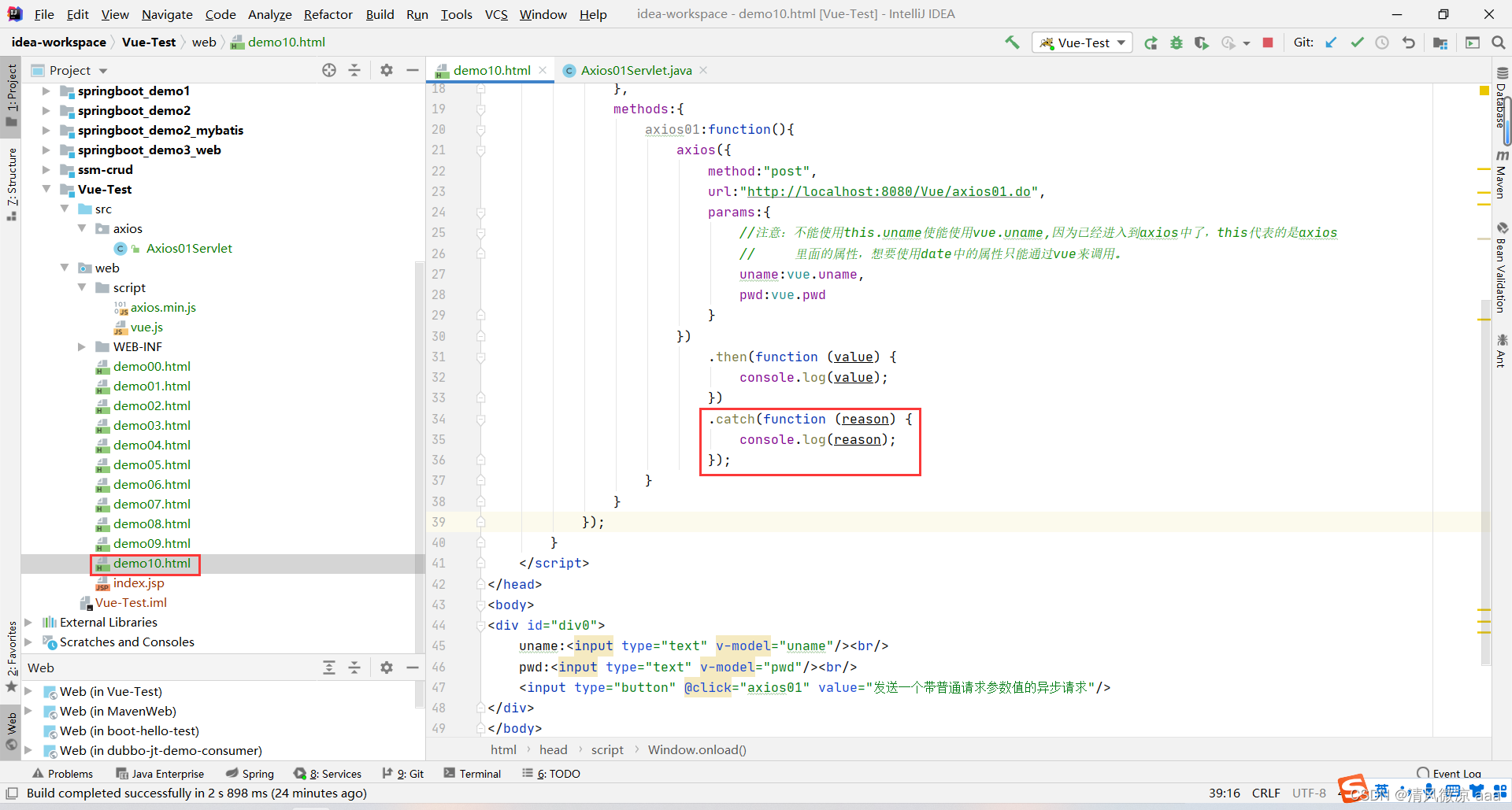Screen dimensions: 1512x810
Task: Hide the Project panel with the minus icon
Action: 412,70
